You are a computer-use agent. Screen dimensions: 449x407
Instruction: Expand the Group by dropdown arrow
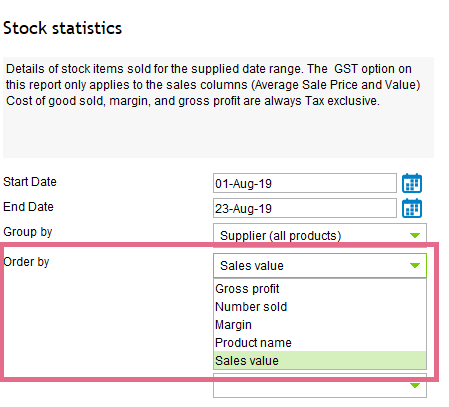tap(415, 235)
